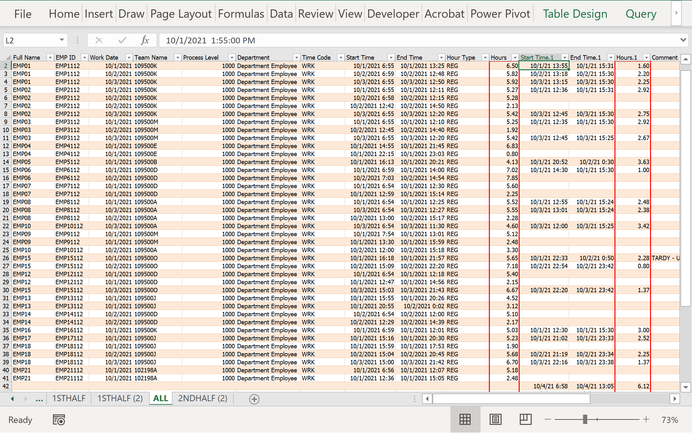This screenshot has height=433, width=692.
Task: Click the horizontal scrollbar right arrow
Action: point(674,399)
